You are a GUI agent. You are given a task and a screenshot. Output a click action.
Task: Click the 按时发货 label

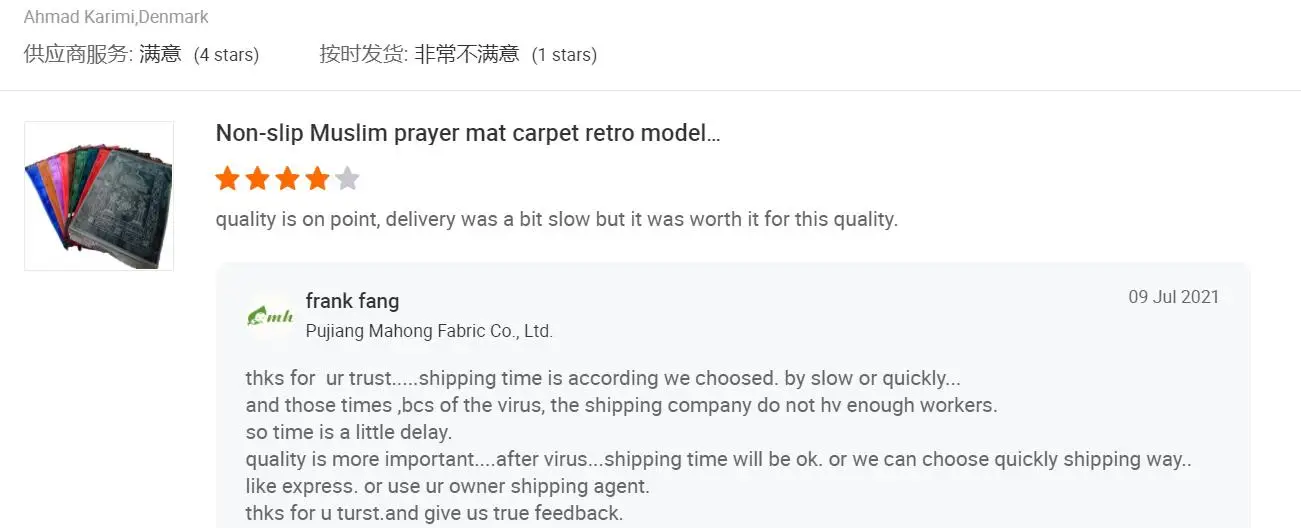pos(363,54)
